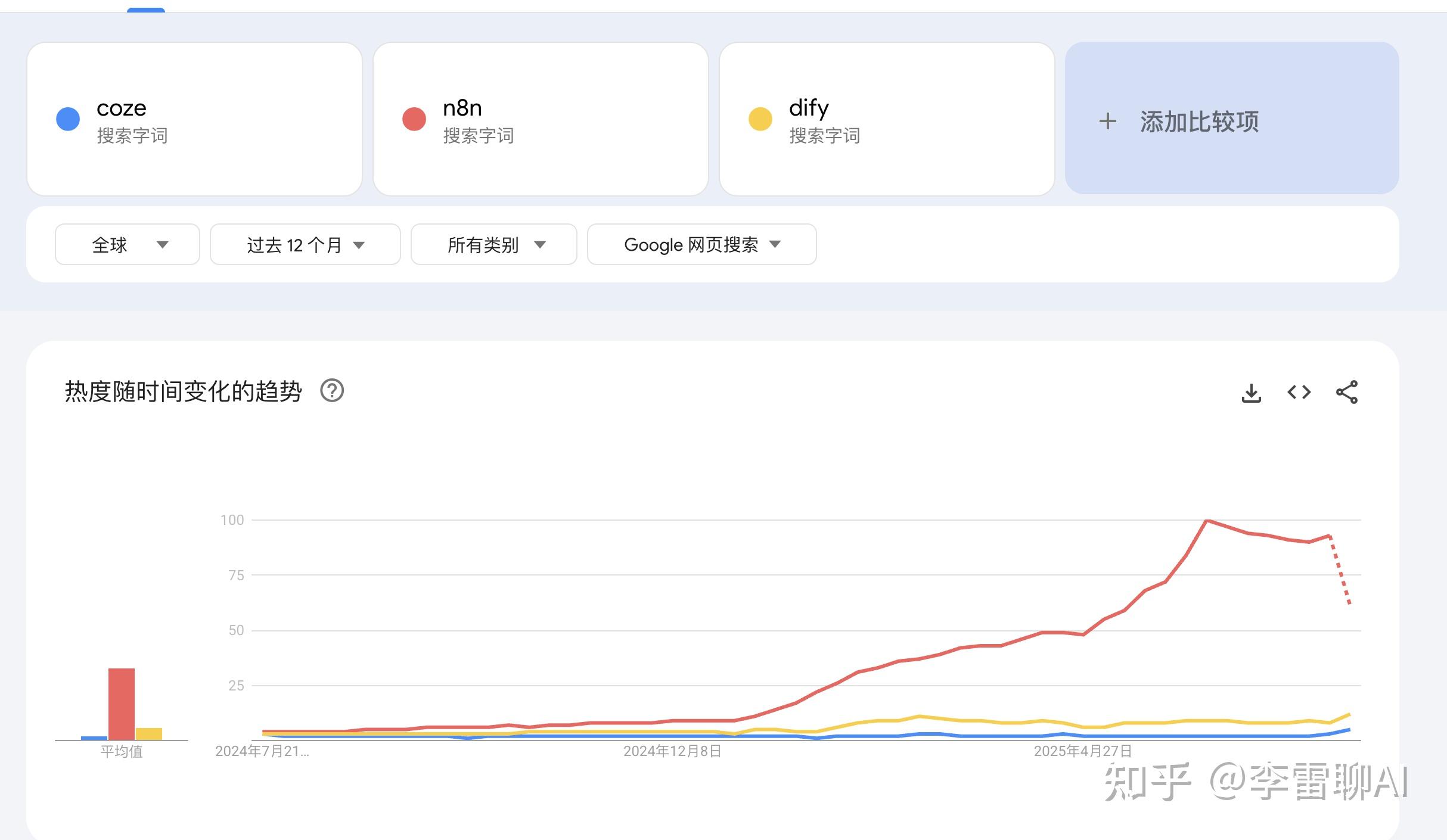This screenshot has width=1447, height=840.
Task: Change Google 网页搜索 search type
Action: click(x=701, y=244)
